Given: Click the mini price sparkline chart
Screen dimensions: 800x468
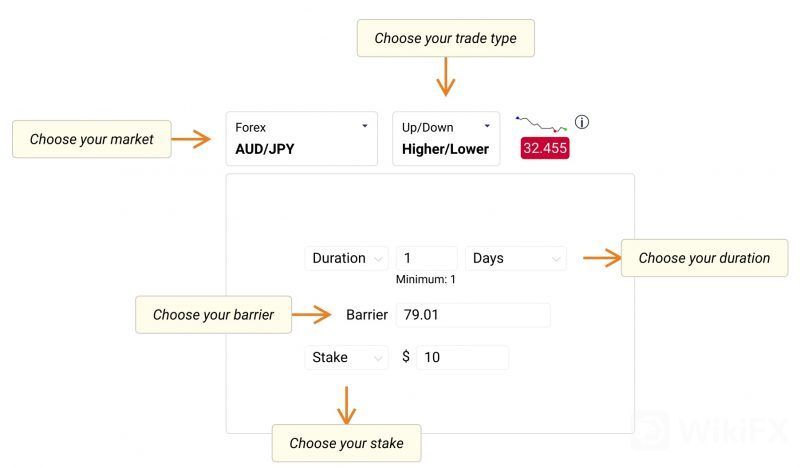Looking at the screenshot, I should click(x=541, y=124).
